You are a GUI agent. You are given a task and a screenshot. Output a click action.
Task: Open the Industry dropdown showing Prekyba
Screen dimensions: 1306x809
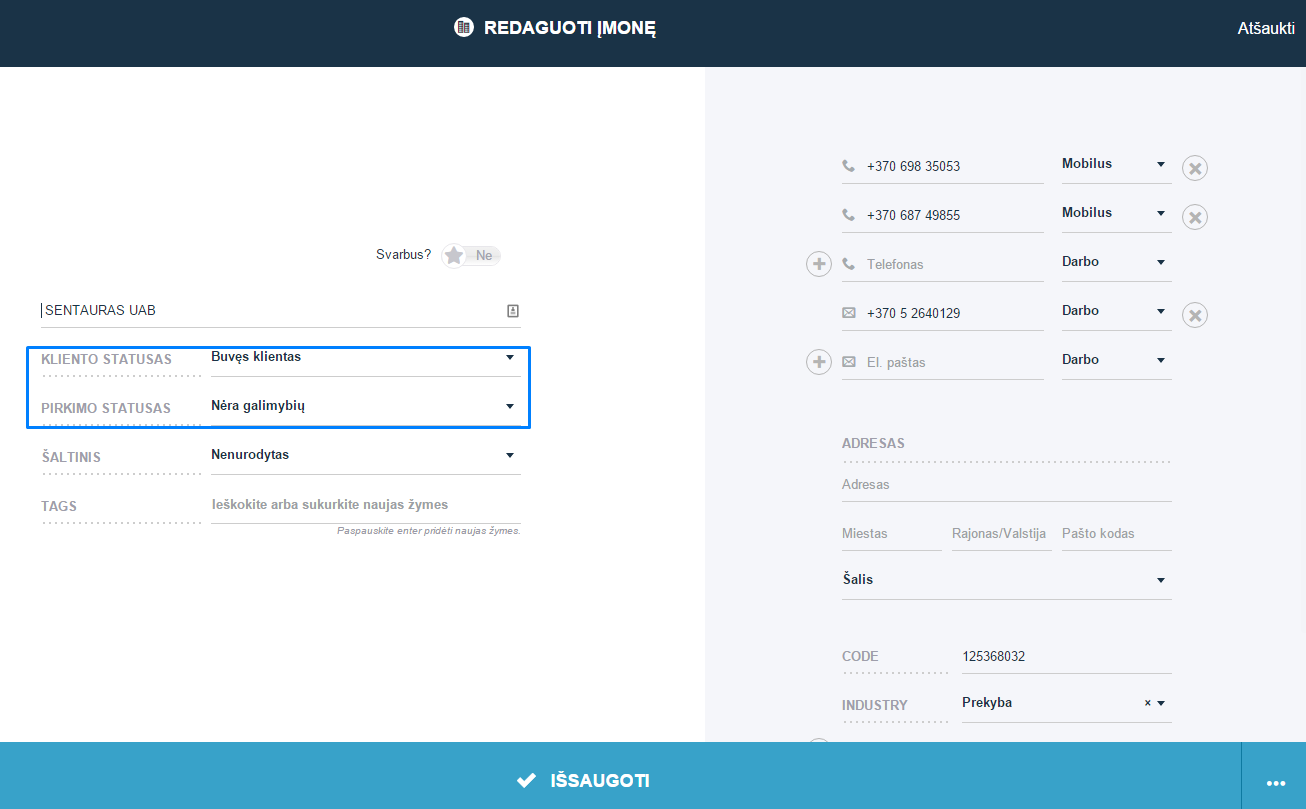pos(1066,704)
